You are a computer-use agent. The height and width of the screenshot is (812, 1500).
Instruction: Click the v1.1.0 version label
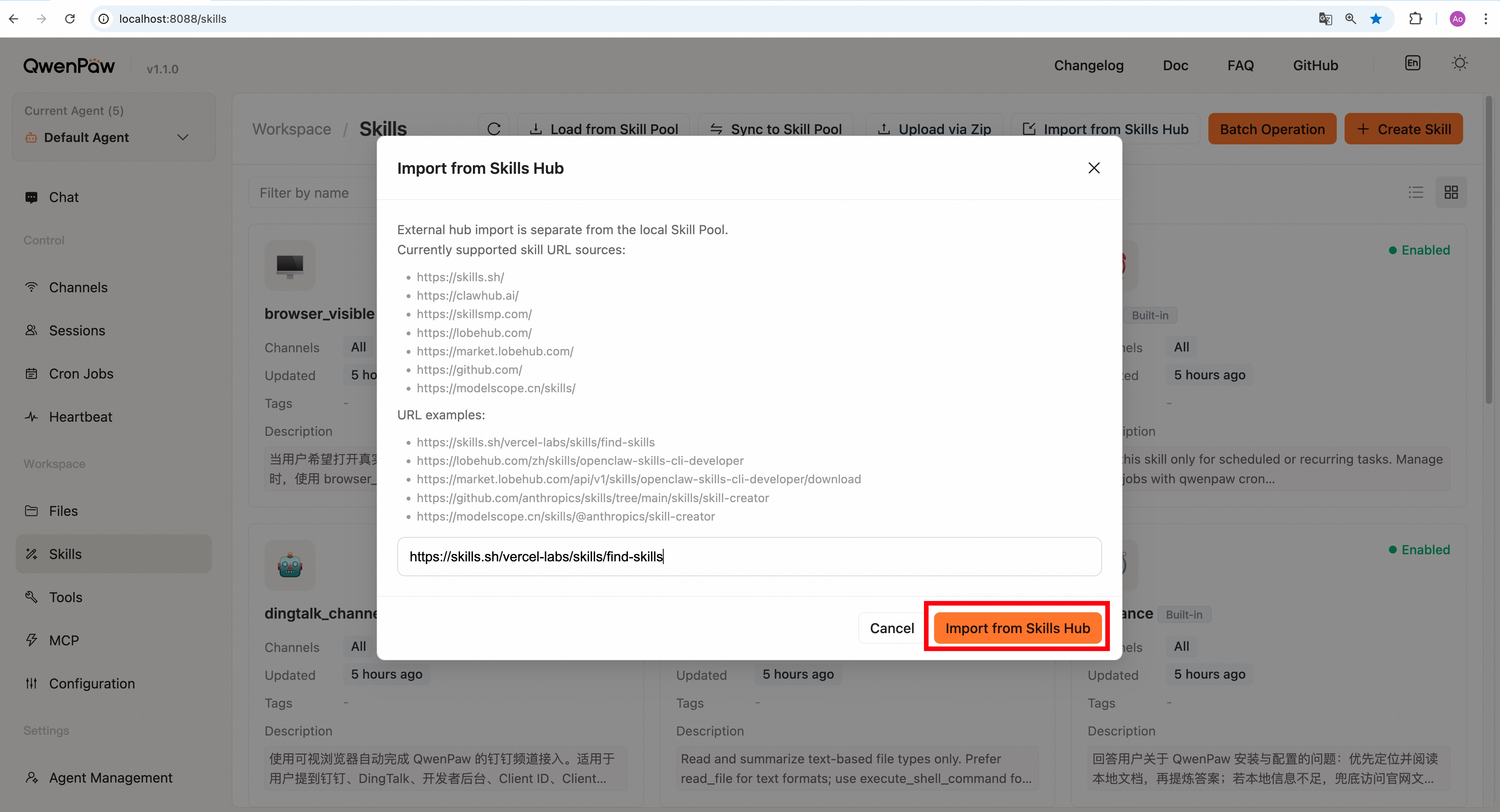tap(162, 69)
